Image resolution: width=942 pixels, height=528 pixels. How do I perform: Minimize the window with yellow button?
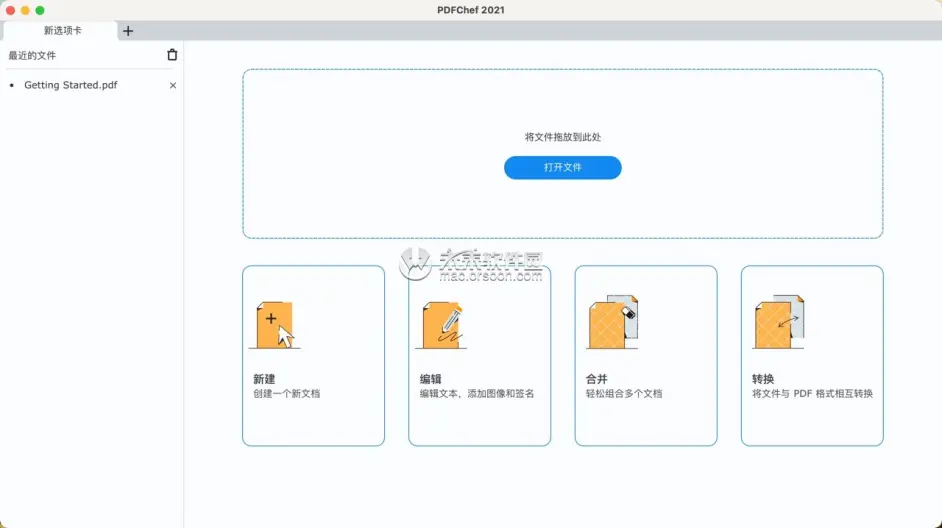[25, 10]
